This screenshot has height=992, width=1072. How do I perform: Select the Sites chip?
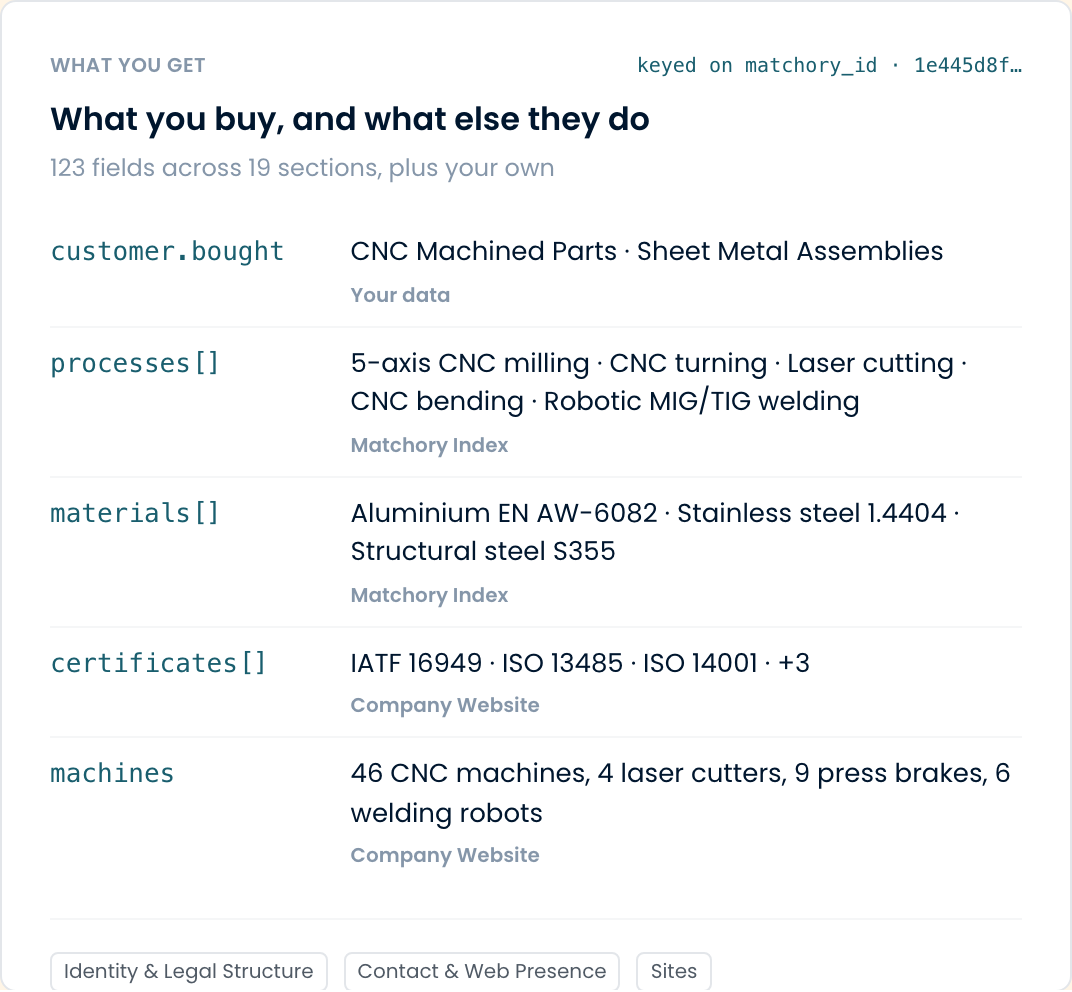click(x=673, y=971)
